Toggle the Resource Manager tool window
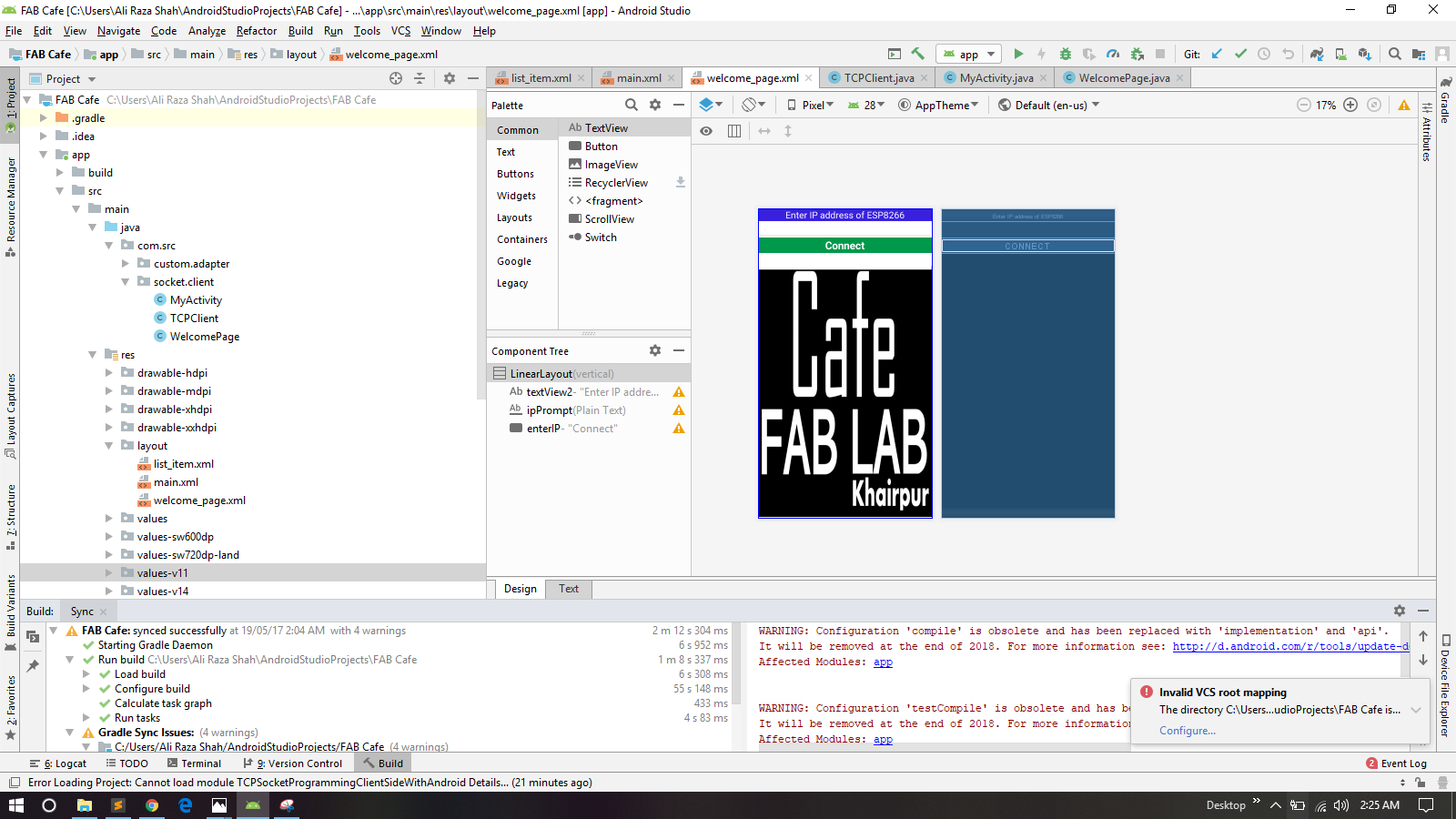The height and width of the screenshot is (819, 1456). click(x=10, y=206)
